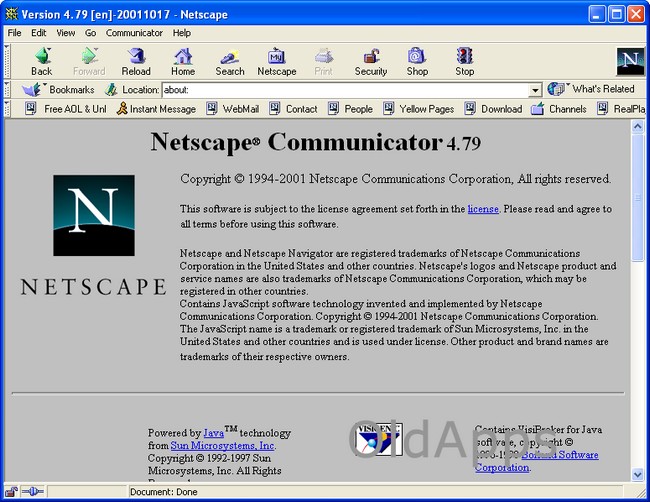The width and height of the screenshot is (650, 502).
Task: Go back with the Back toolbar button
Action: point(42,62)
